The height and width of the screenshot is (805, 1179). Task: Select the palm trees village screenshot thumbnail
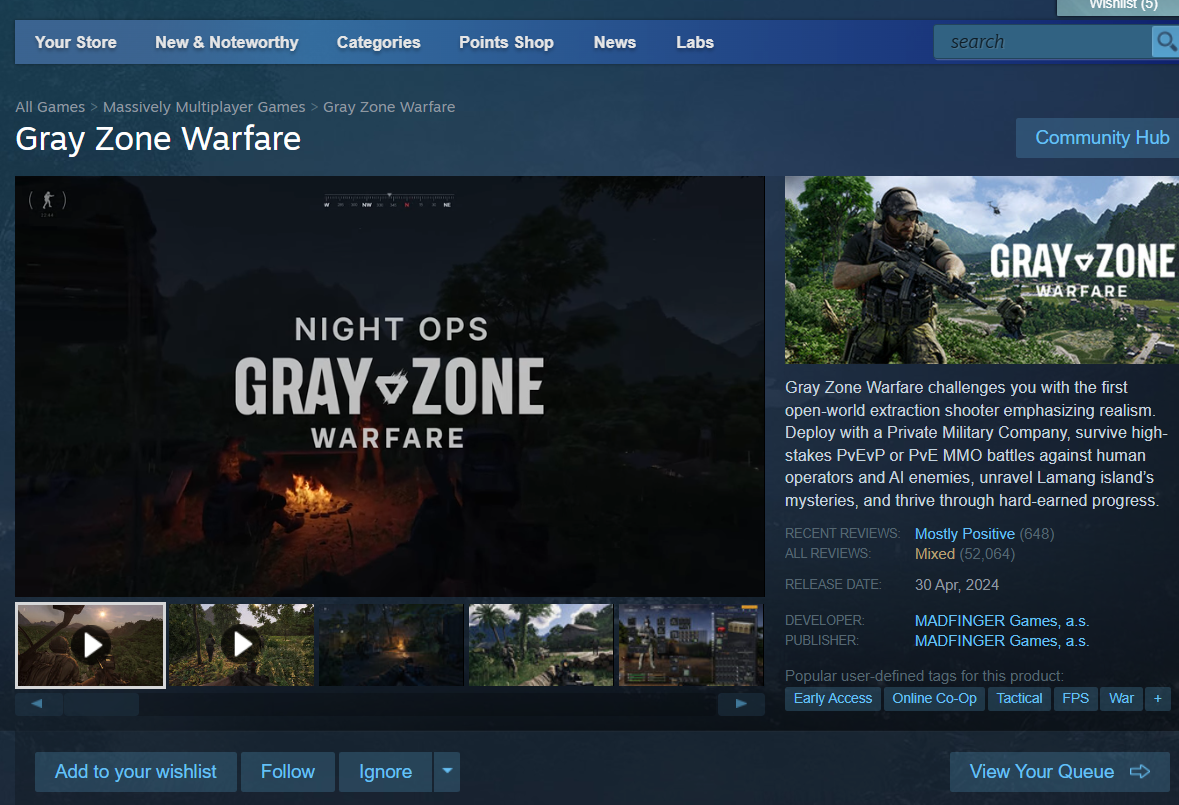pyautogui.click(x=541, y=645)
